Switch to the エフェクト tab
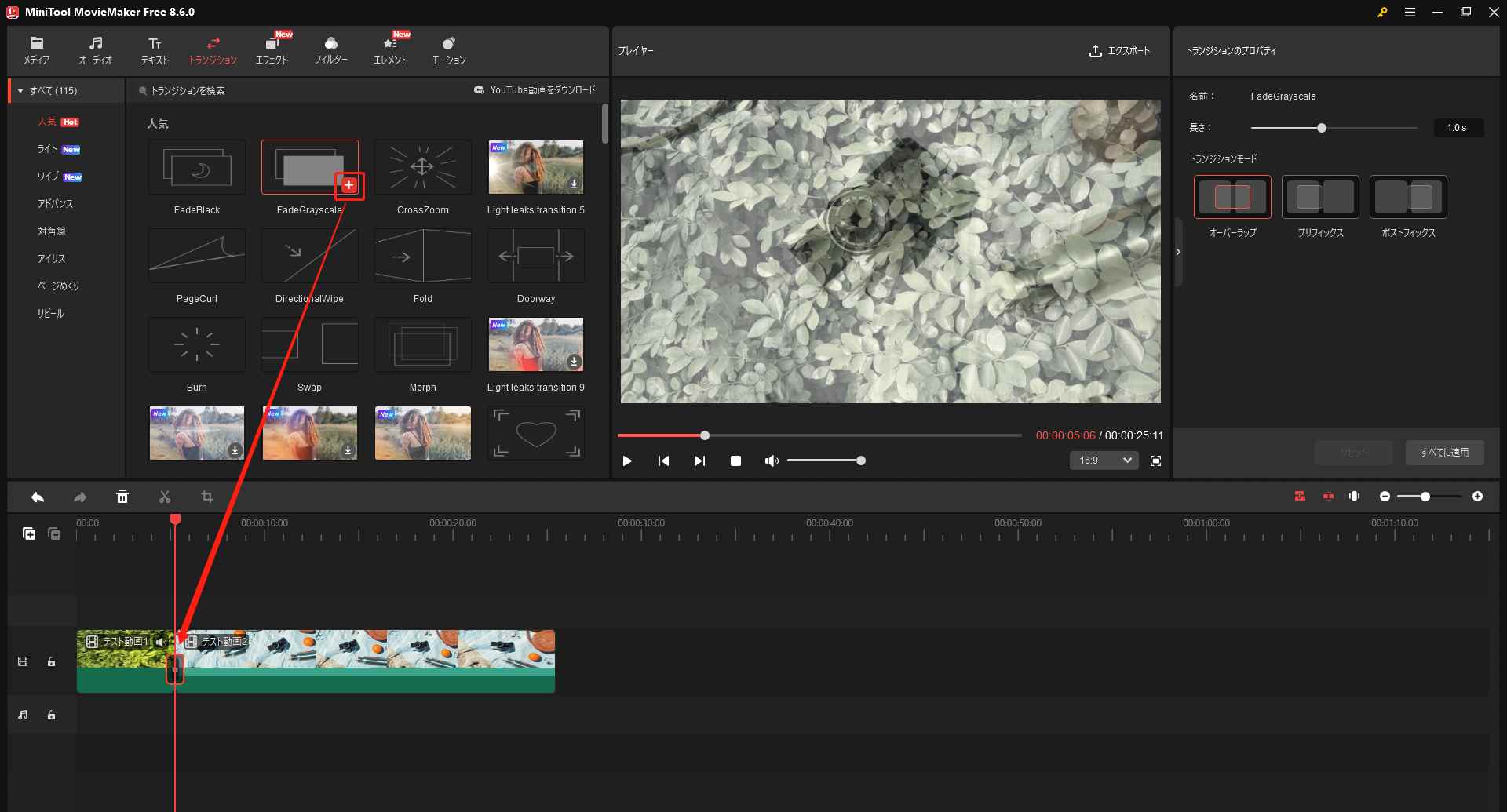Screen dimensions: 1507x812 point(272,49)
